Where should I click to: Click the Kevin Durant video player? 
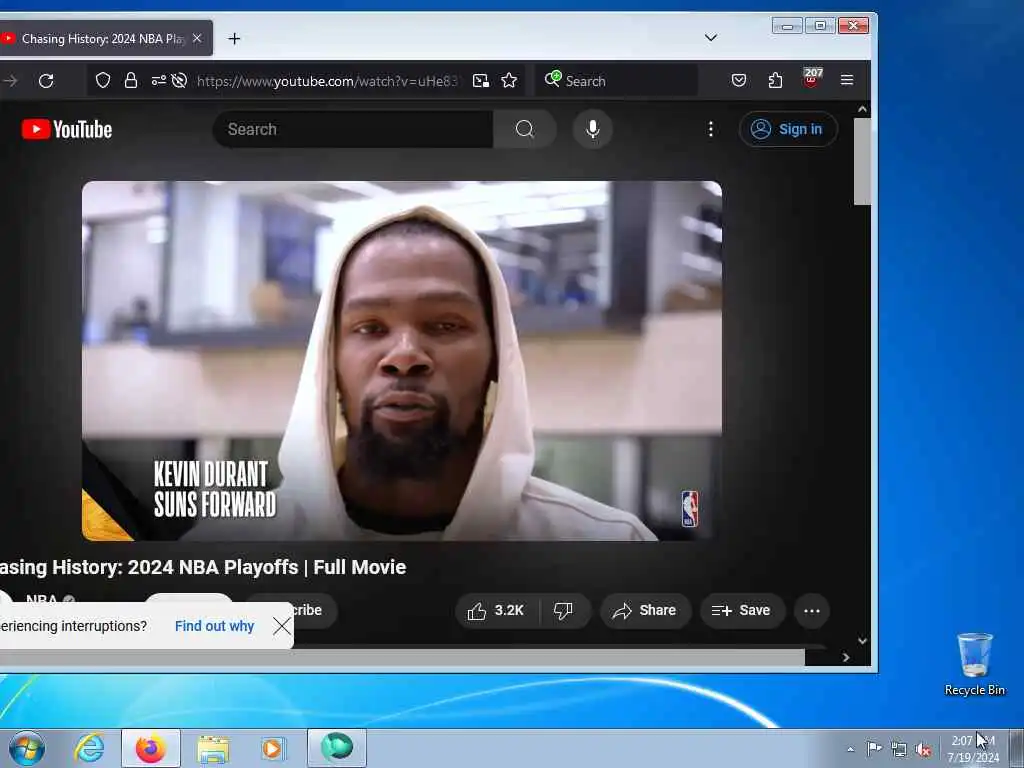402,360
